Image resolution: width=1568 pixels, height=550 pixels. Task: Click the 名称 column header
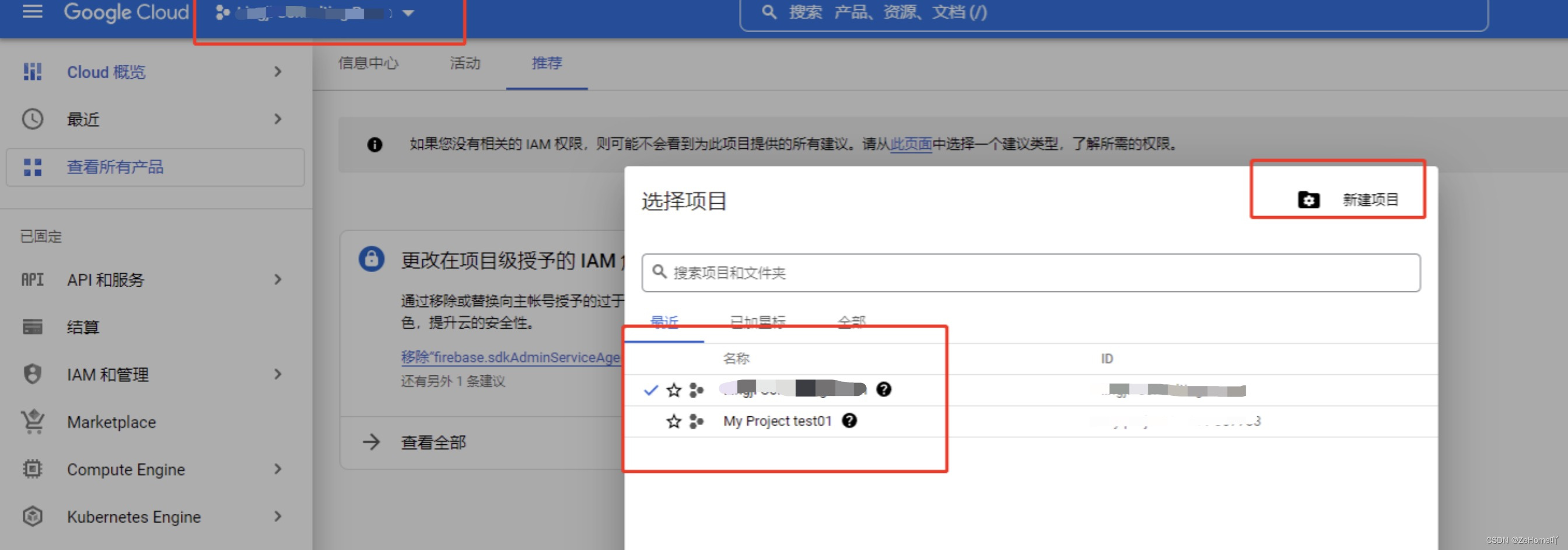click(736, 358)
